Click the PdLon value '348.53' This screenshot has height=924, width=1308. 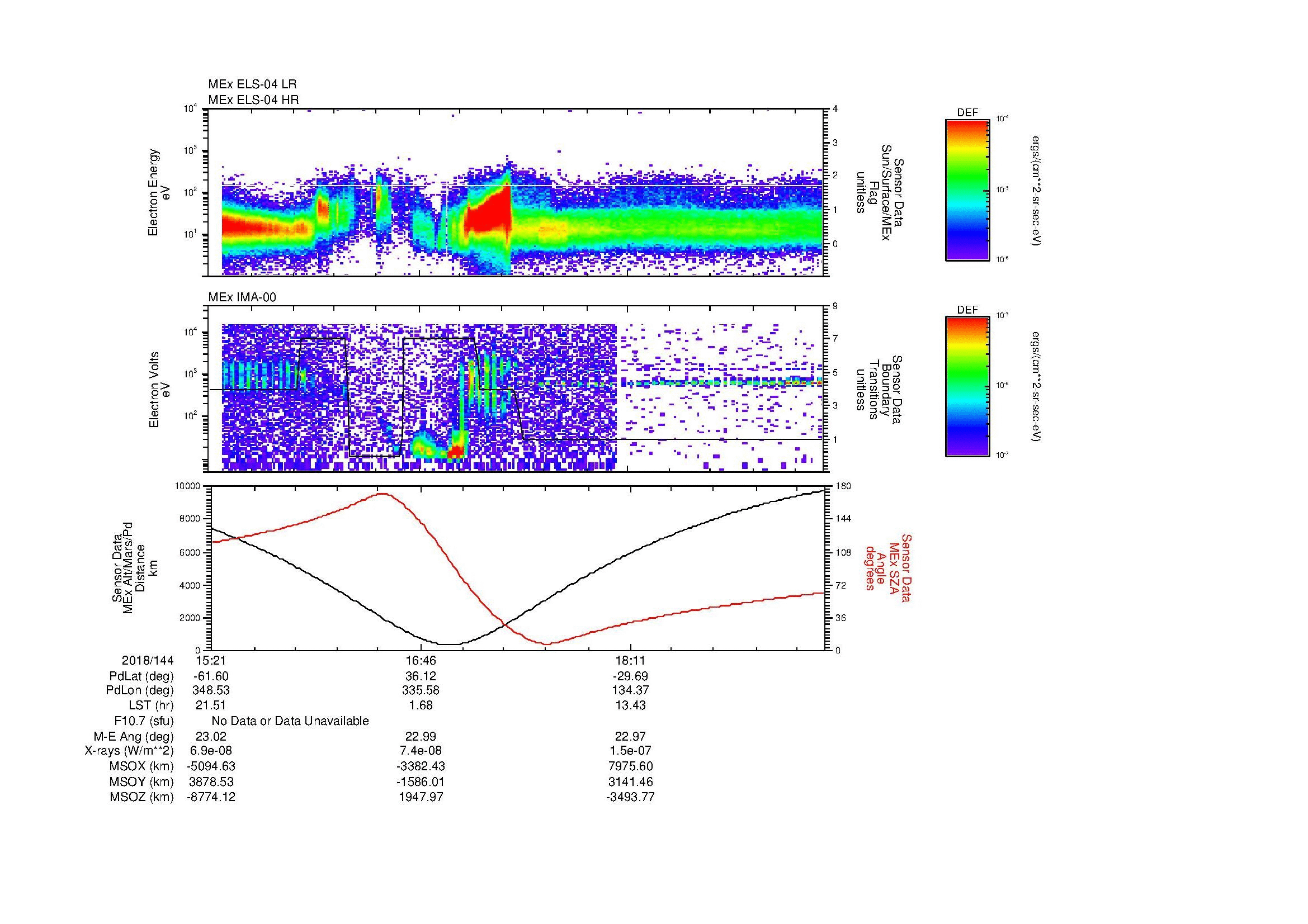point(211,690)
